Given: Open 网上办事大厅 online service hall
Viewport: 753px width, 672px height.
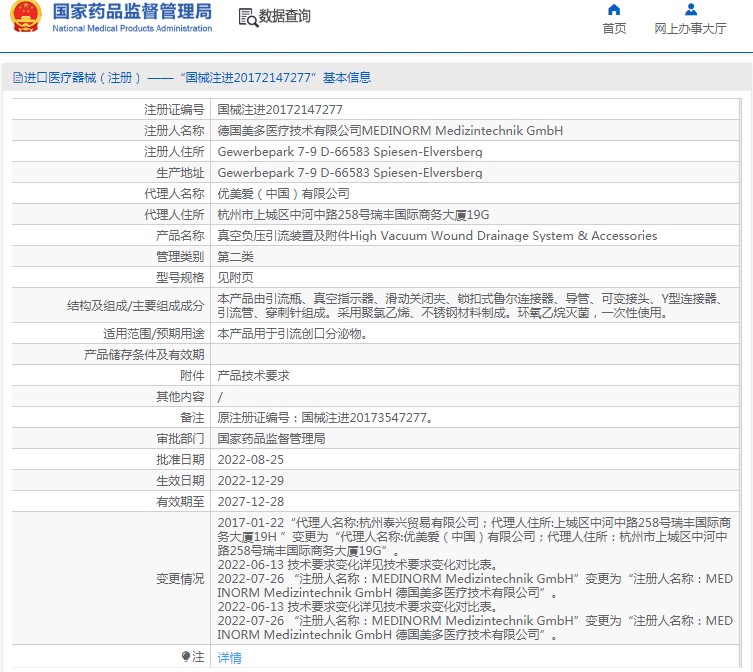Looking at the screenshot, I should tap(690, 28).
